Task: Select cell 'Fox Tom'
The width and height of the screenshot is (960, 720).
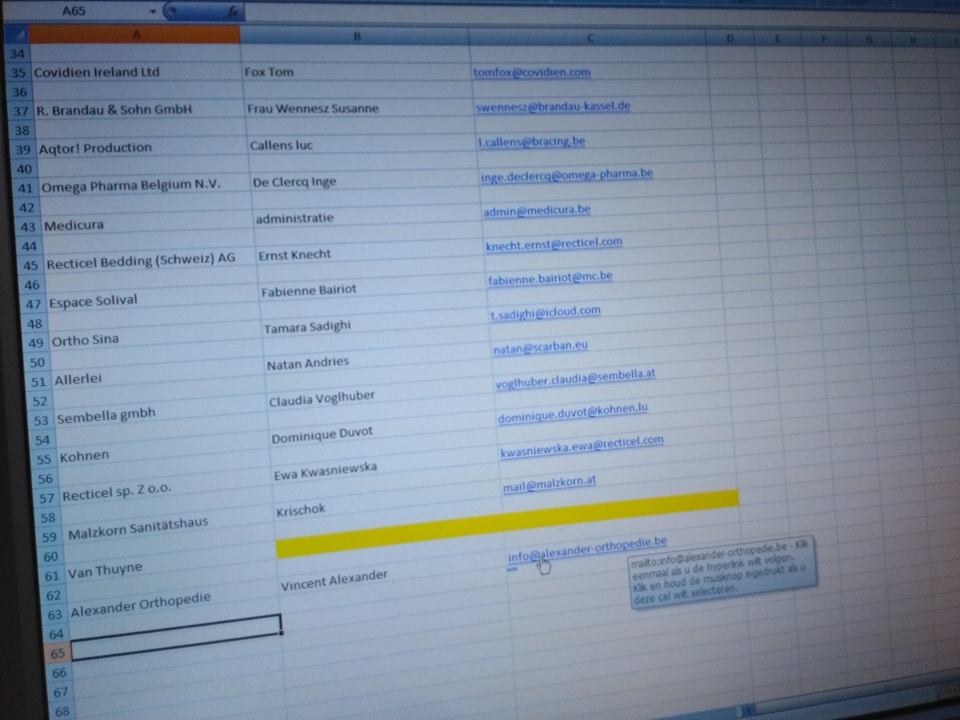Action: coord(269,72)
